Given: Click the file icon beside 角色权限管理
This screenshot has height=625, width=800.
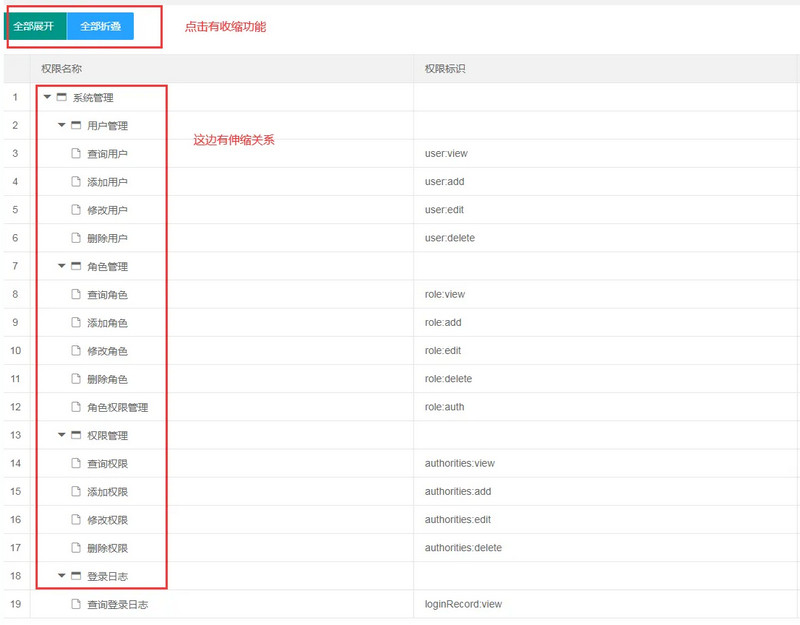Looking at the screenshot, I should click(76, 407).
